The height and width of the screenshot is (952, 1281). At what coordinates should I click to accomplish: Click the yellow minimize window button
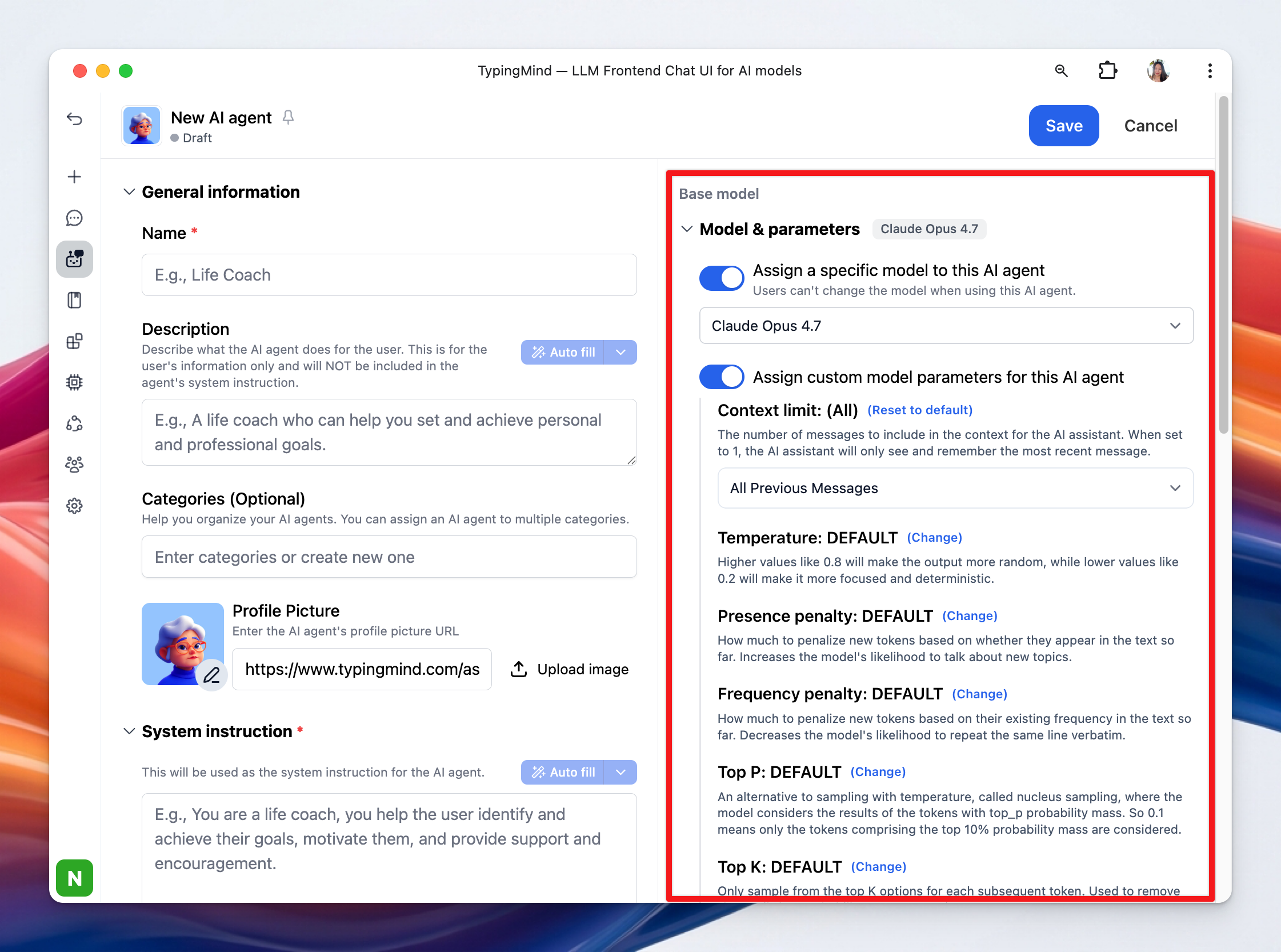(x=103, y=71)
